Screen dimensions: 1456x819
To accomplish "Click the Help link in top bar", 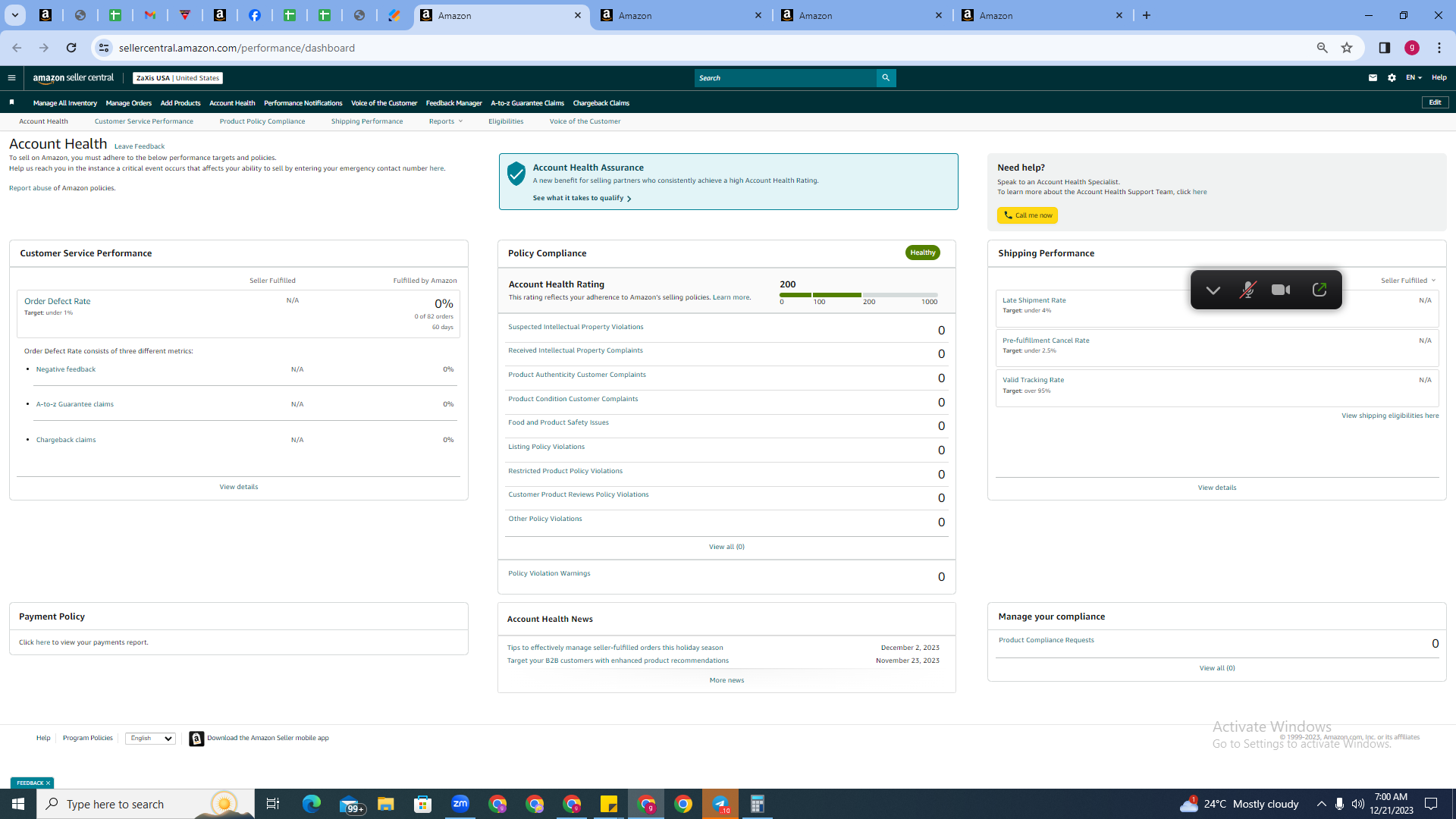I will click(1439, 77).
